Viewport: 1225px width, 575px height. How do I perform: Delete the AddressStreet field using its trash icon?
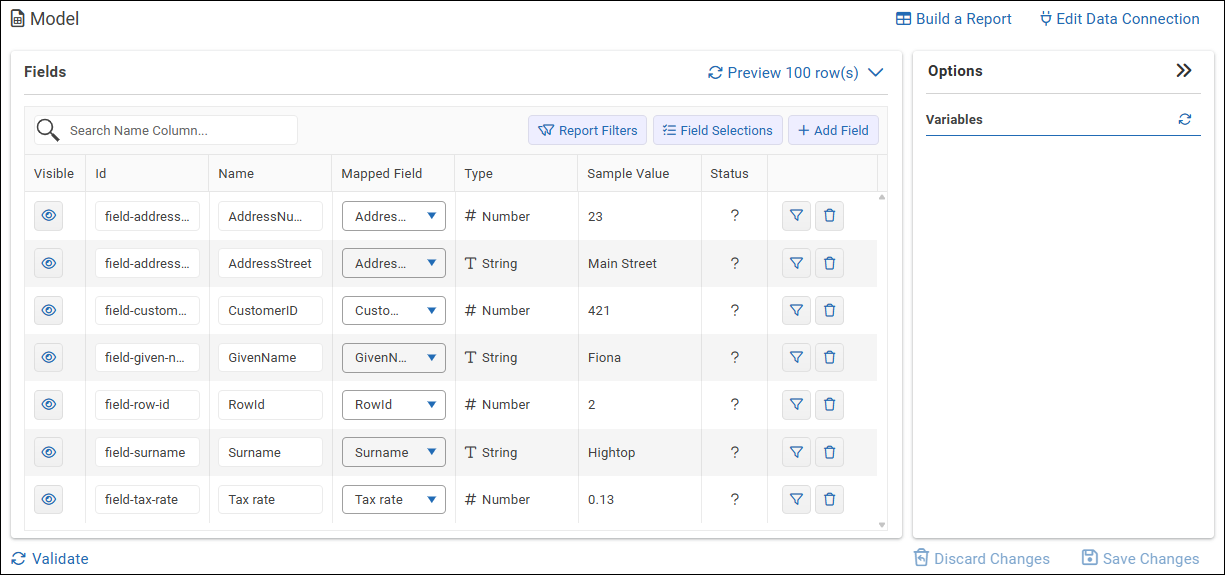pyautogui.click(x=829, y=263)
